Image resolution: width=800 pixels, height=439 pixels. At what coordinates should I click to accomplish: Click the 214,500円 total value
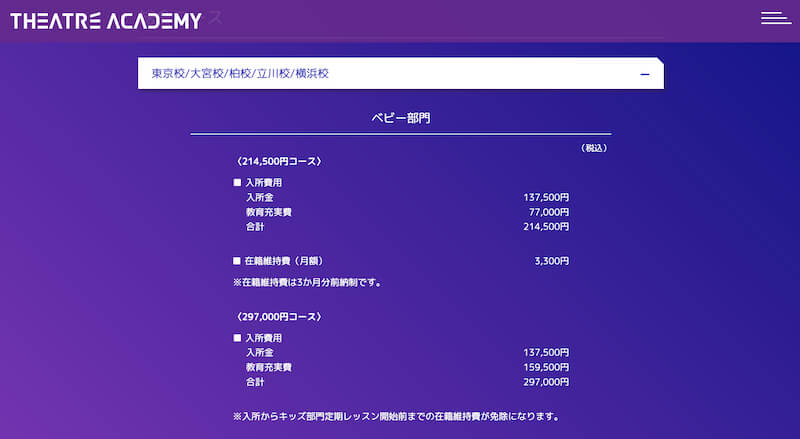(546, 227)
